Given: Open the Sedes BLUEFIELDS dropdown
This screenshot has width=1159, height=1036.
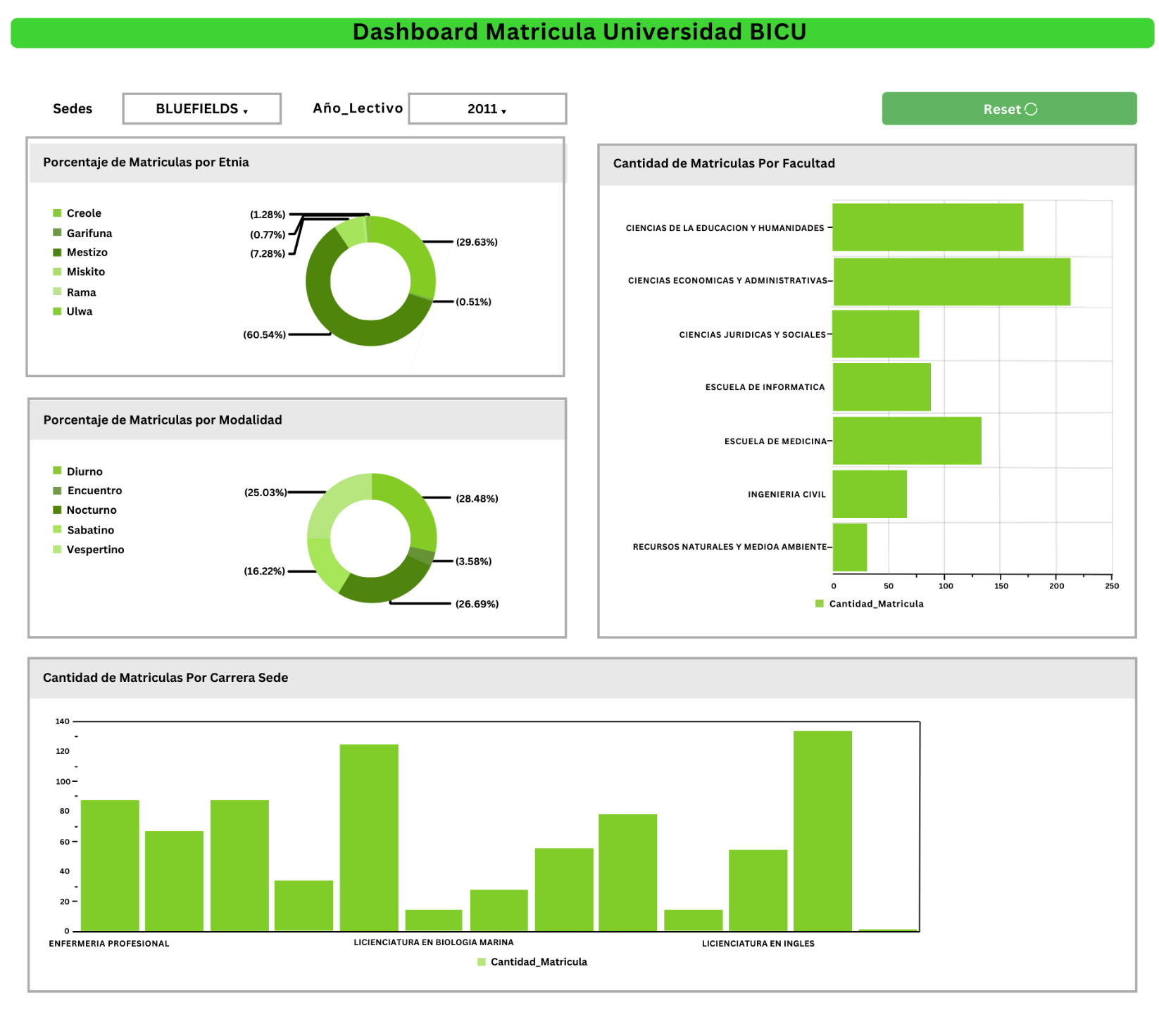Looking at the screenshot, I should 201,109.
